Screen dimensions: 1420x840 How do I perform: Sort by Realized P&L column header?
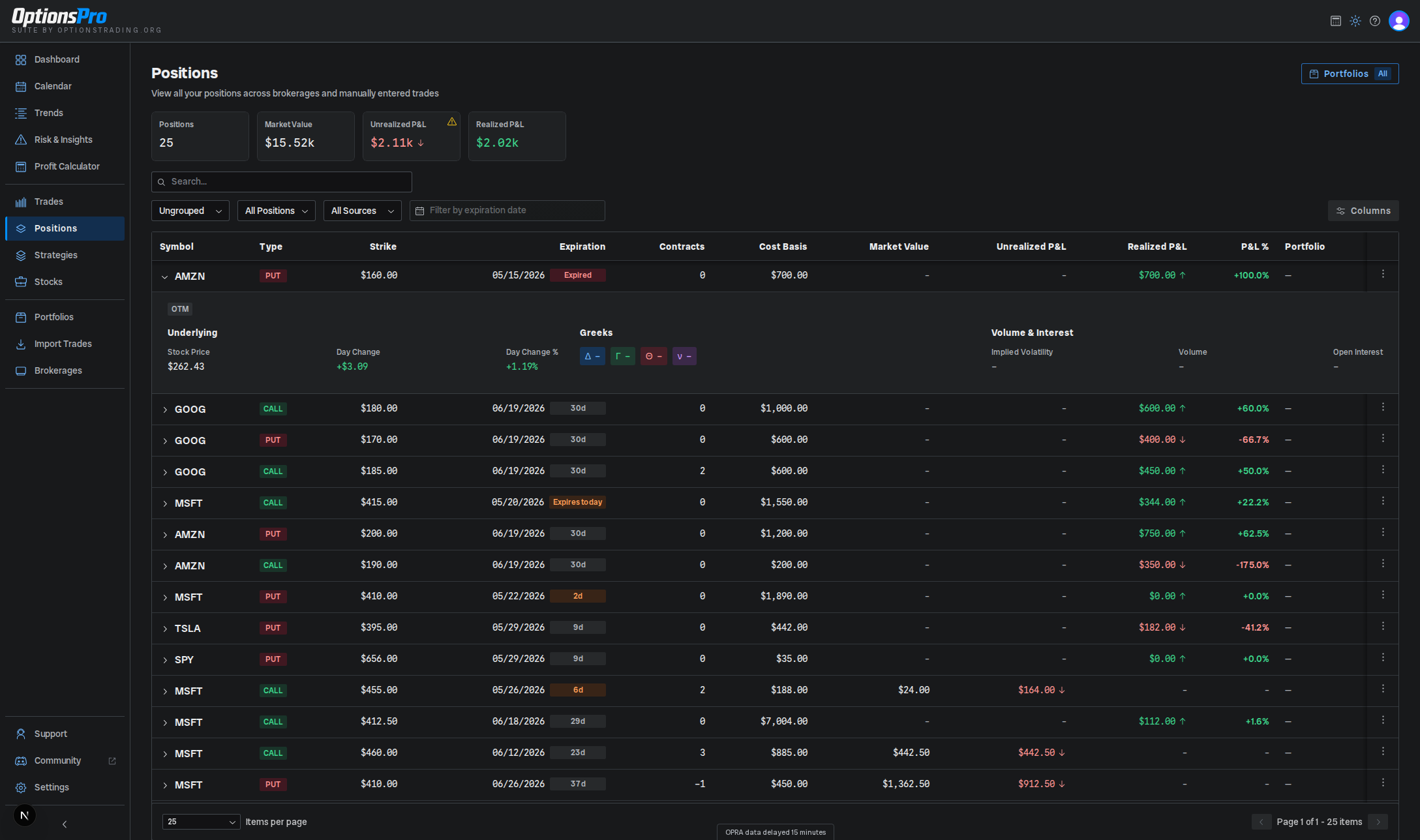click(1157, 247)
